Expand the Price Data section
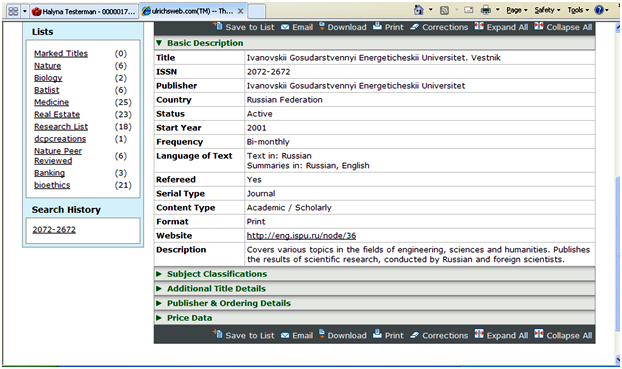622x369 pixels. (159, 318)
